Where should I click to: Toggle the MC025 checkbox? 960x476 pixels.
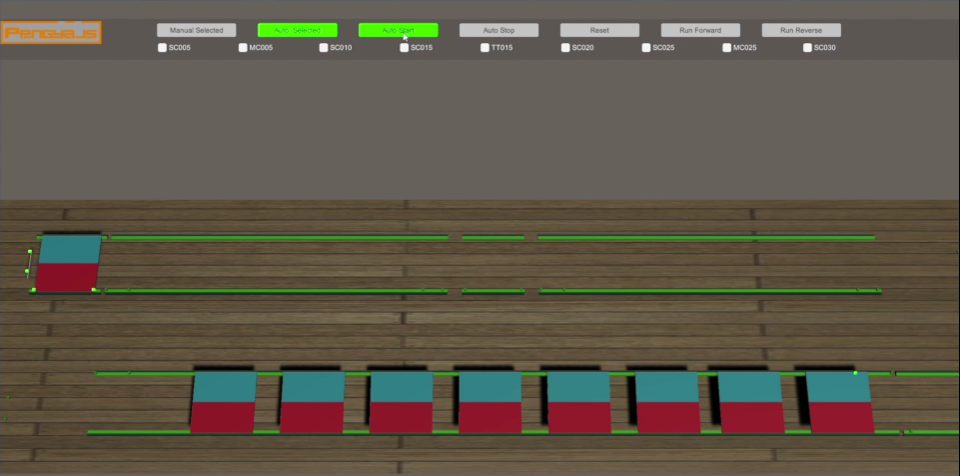[x=727, y=47]
